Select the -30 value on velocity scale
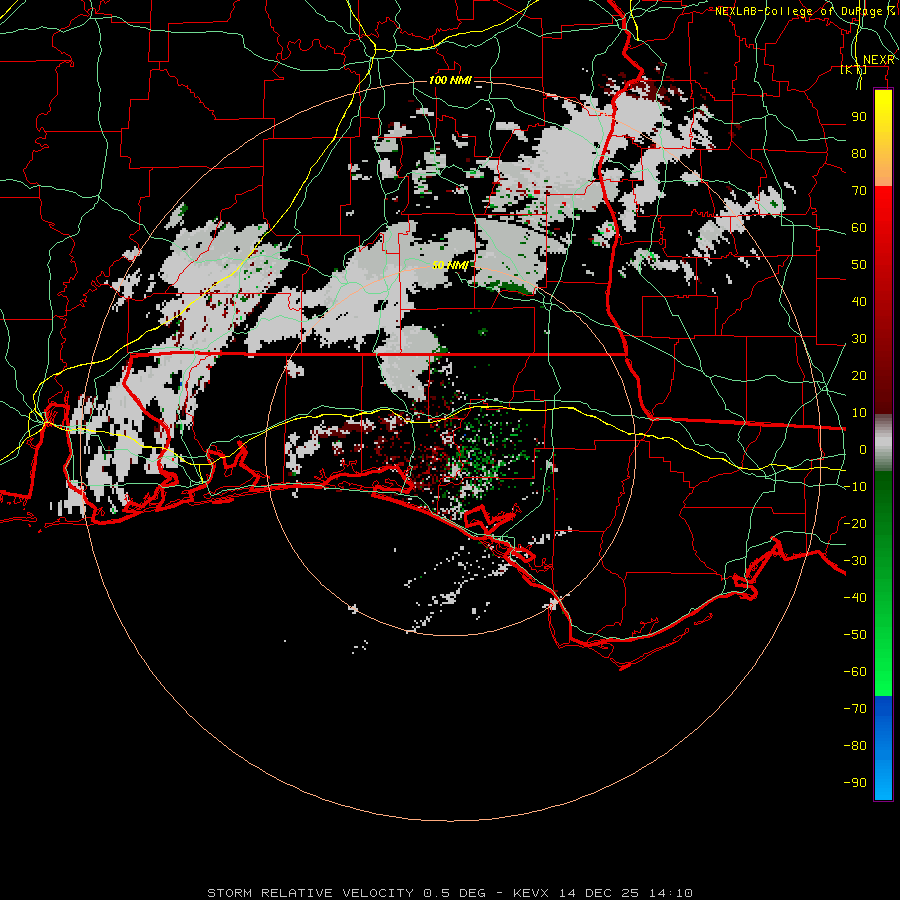The image size is (900, 900). [855, 560]
